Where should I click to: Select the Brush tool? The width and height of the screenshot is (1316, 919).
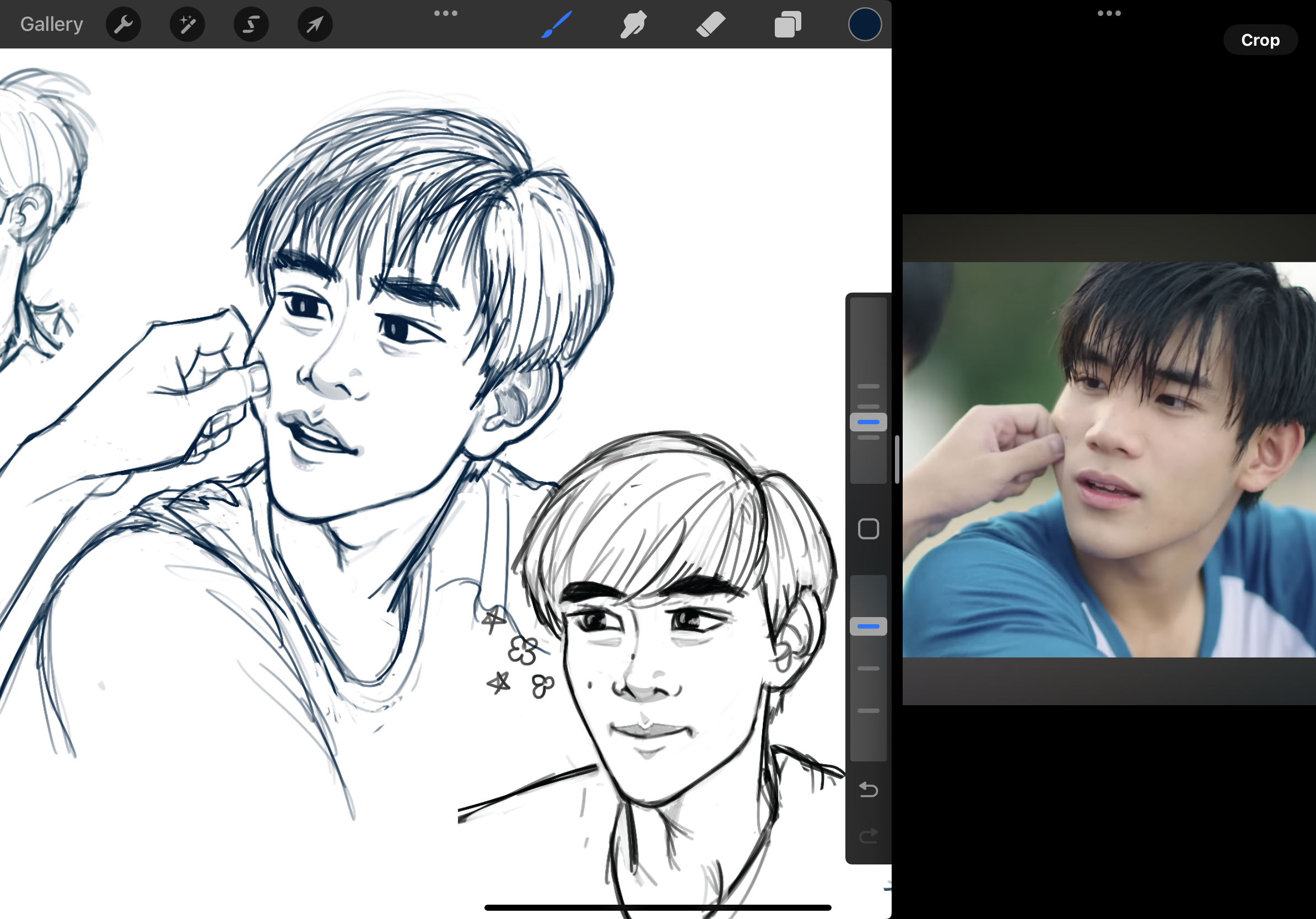pos(557,24)
